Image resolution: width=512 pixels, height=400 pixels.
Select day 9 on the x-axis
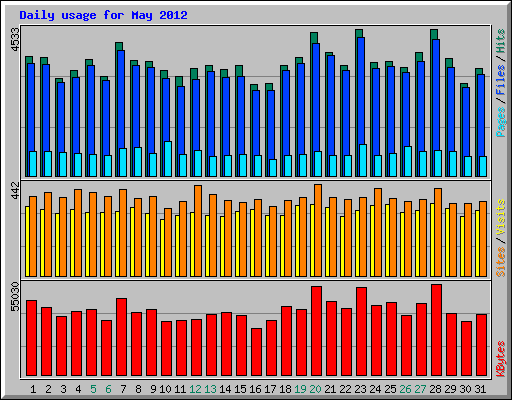(153, 389)
